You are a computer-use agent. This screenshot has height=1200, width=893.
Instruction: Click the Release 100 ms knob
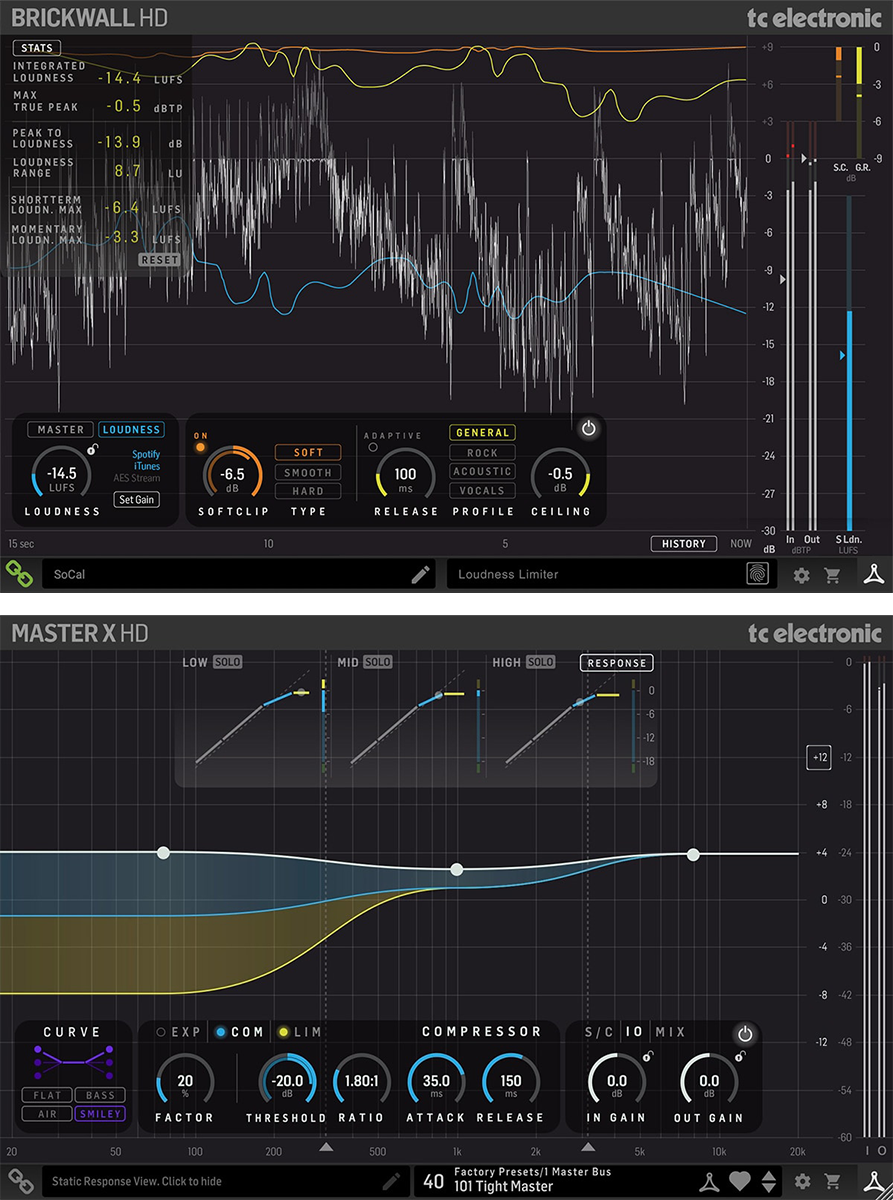coord(405,474)
